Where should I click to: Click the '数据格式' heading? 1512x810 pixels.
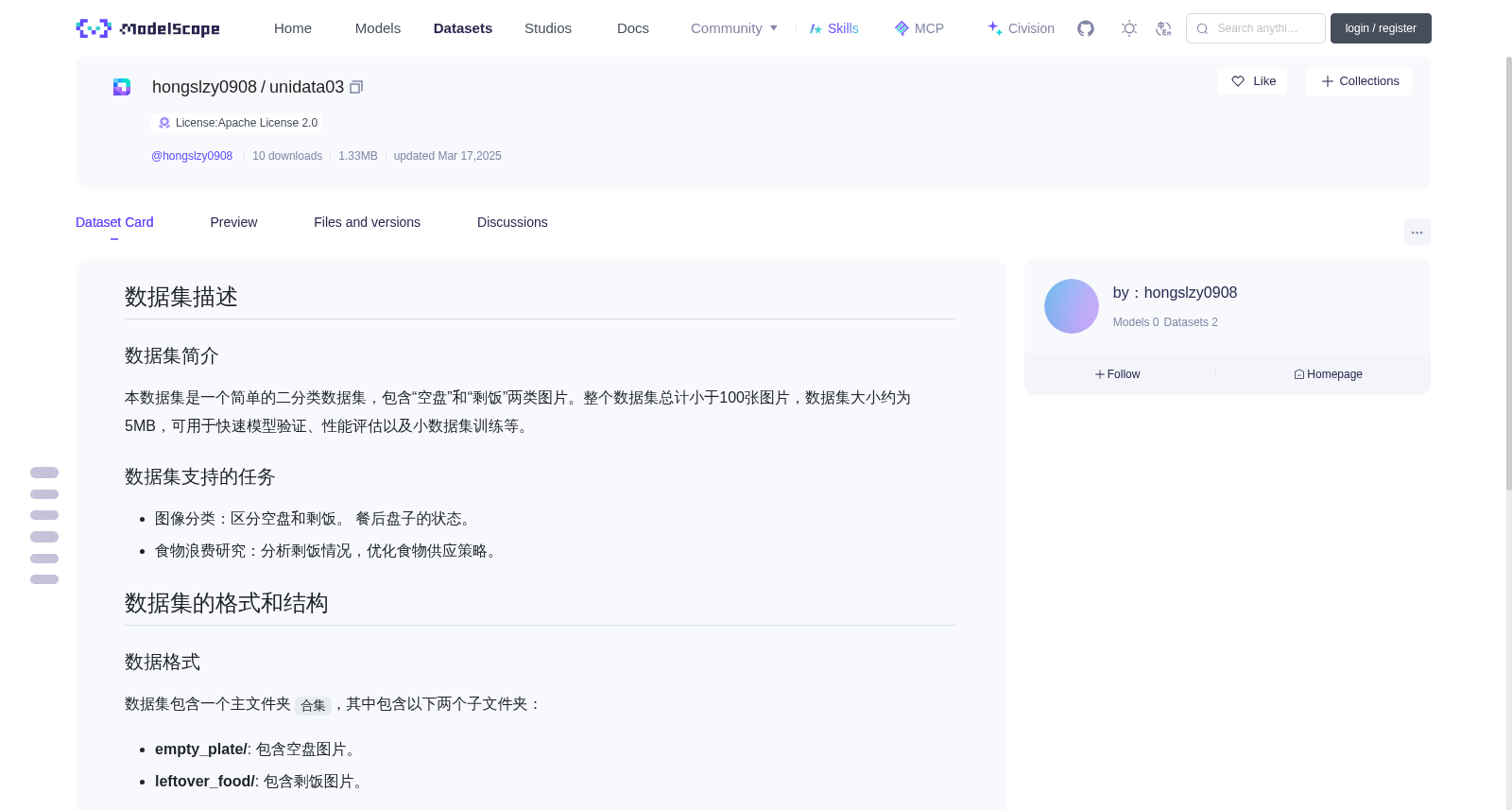click(163, 662)
